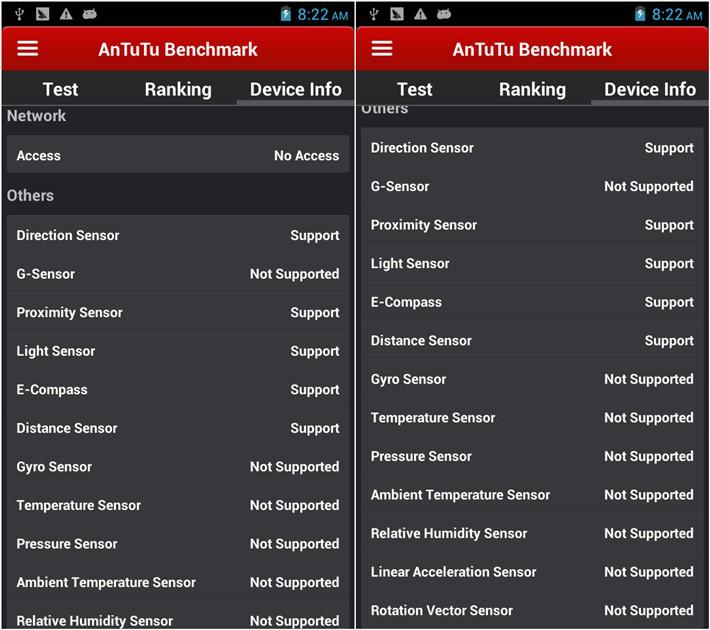Tap no-SIM icon in left status bar
The height and width of the screenshot is (630, 710).
(x=43, y=14)
